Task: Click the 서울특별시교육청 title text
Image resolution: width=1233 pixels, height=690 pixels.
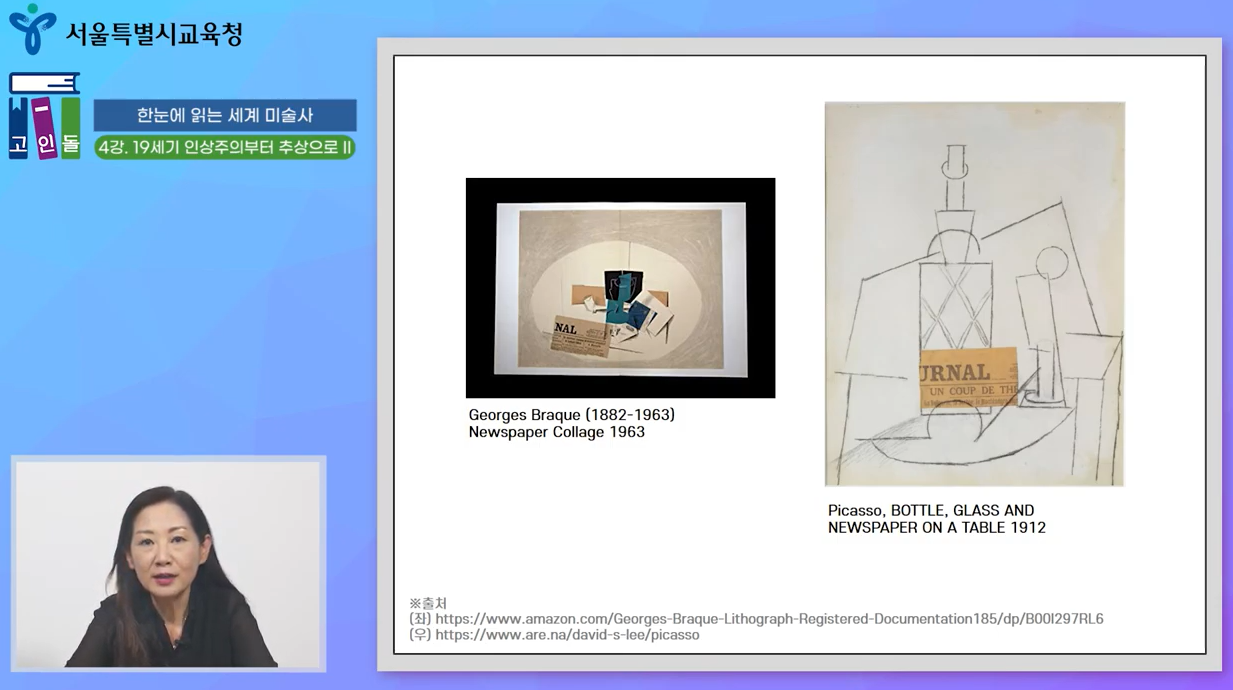Action: (x=154, y=34)
